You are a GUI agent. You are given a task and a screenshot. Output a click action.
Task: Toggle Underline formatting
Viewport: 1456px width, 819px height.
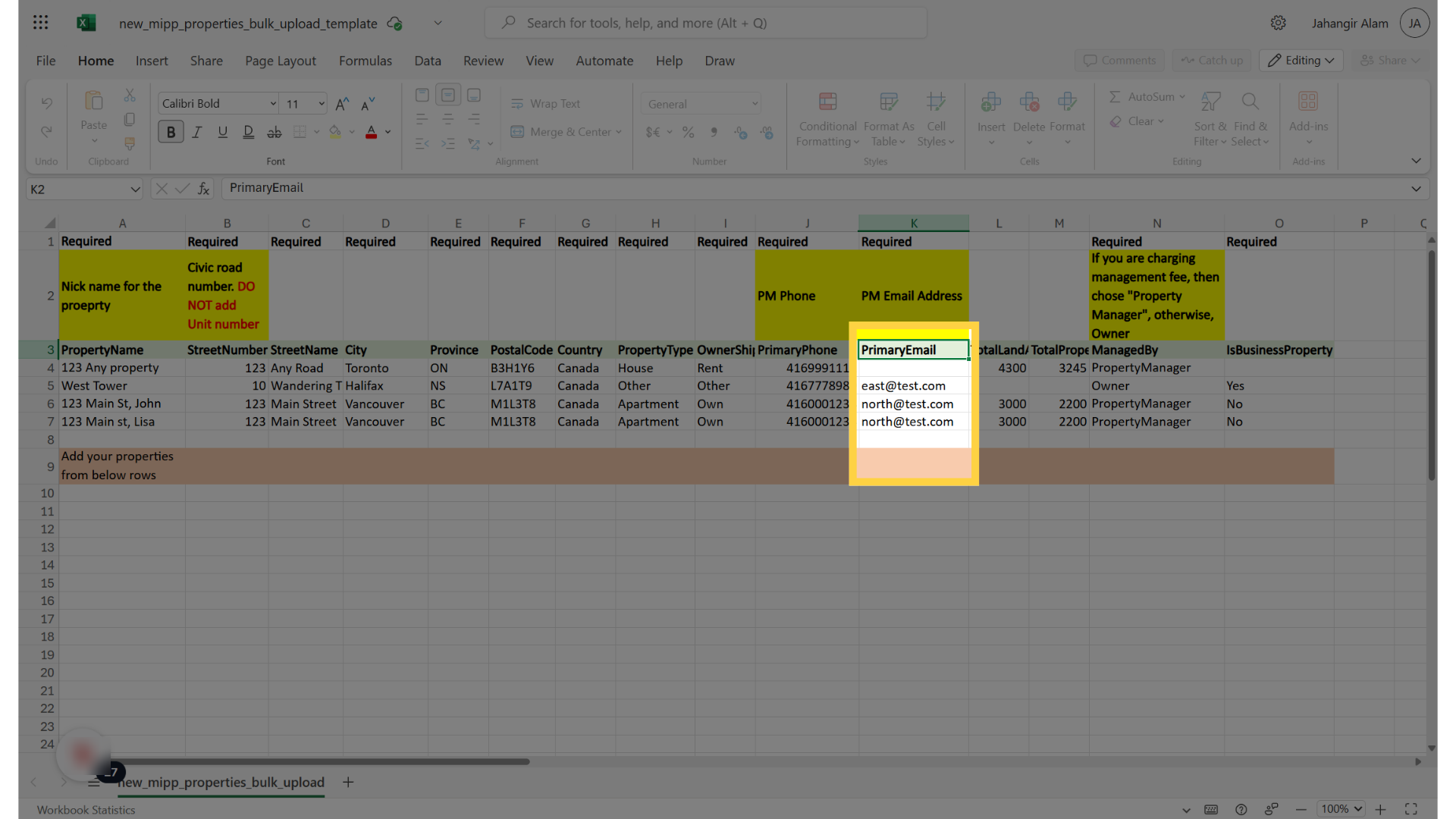[222, 132]
